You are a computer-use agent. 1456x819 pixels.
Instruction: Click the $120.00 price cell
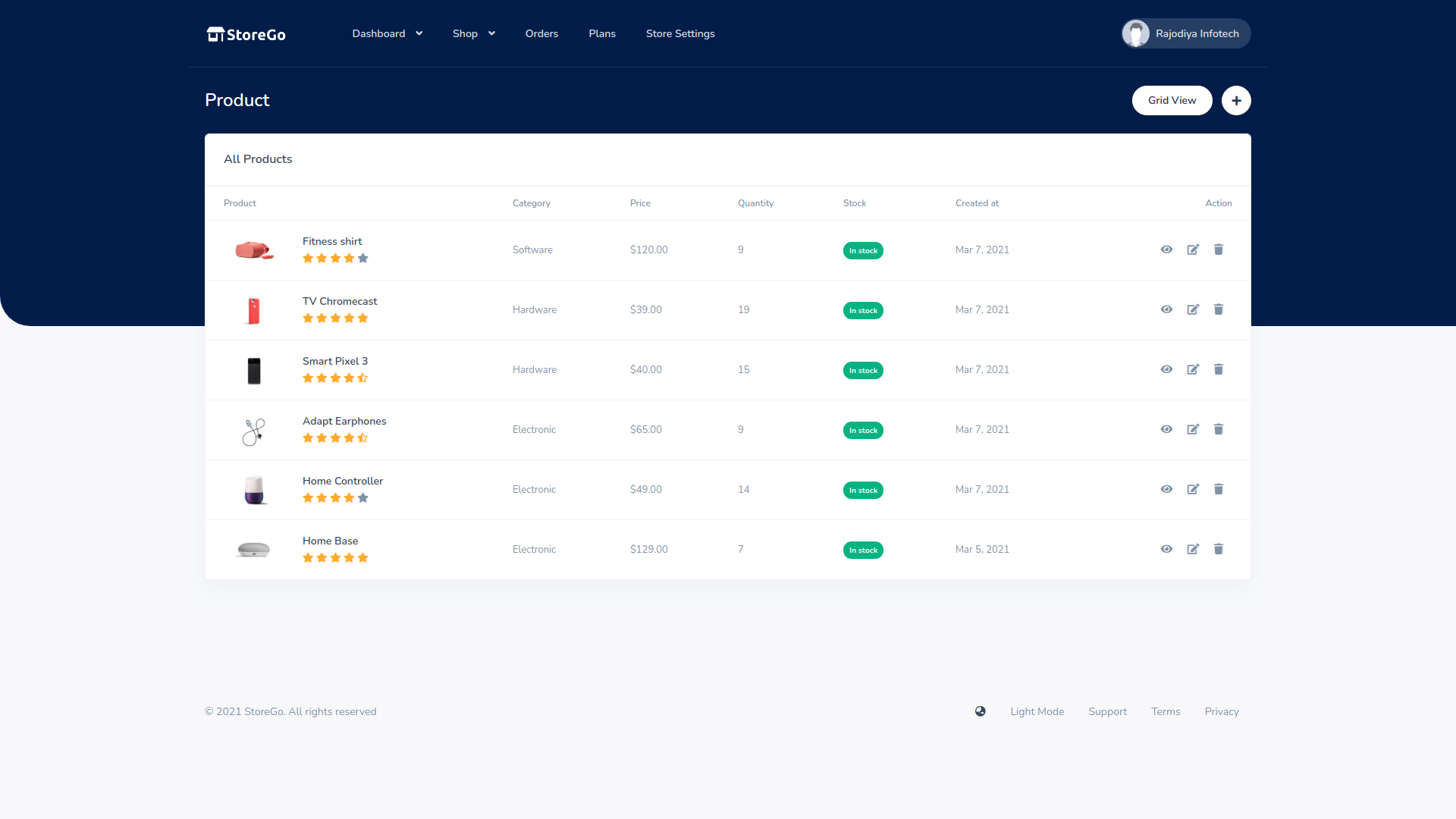click(x=648, y=249)
